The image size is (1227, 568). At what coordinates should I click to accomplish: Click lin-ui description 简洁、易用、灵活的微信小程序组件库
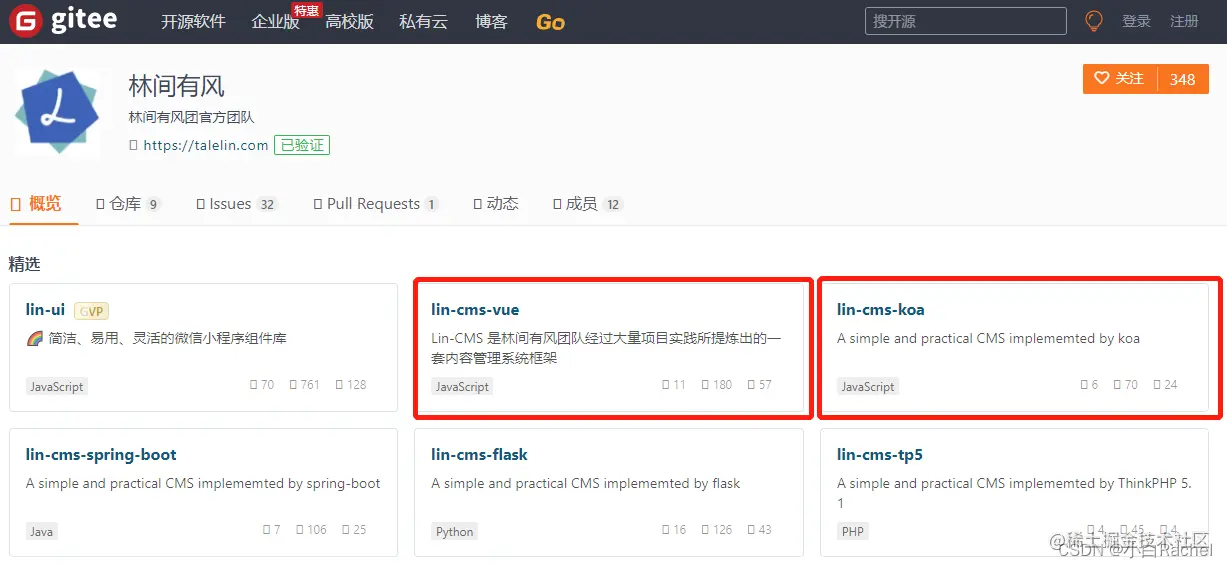click(x=157, y=338)
